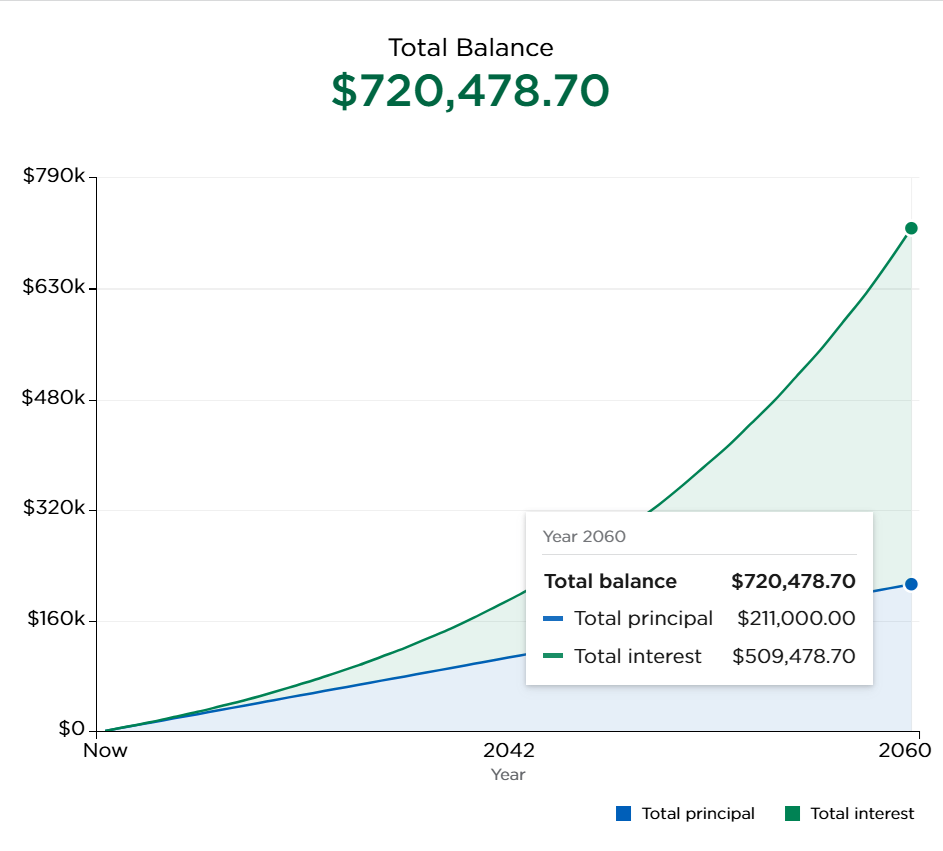Click the Year 2060 tooltip header
Viewport: 943px width, 851px height.
tap(584, 537)
